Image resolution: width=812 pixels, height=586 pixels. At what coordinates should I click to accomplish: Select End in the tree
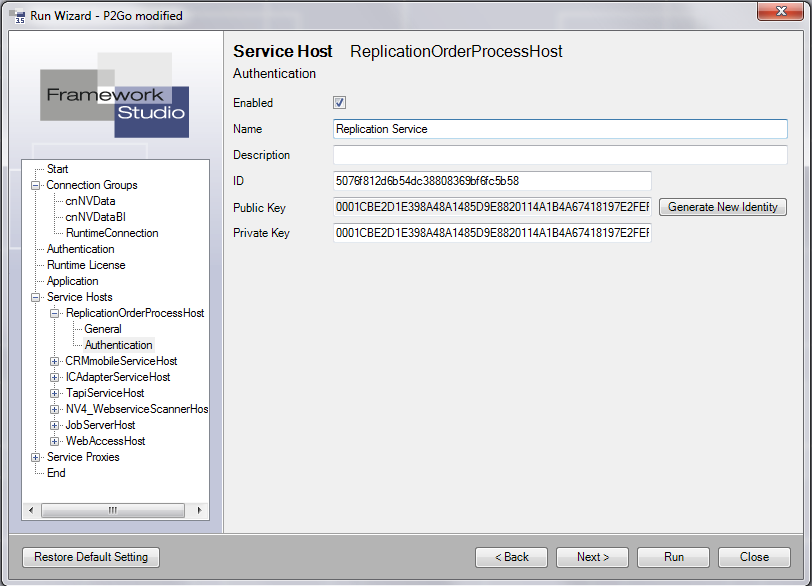(x=56, y=474)
